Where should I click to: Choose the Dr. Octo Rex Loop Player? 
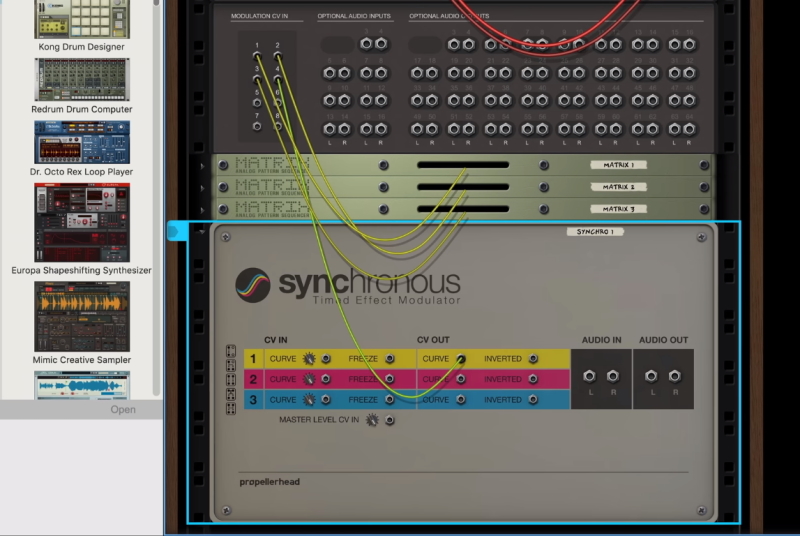coord(82,142)
